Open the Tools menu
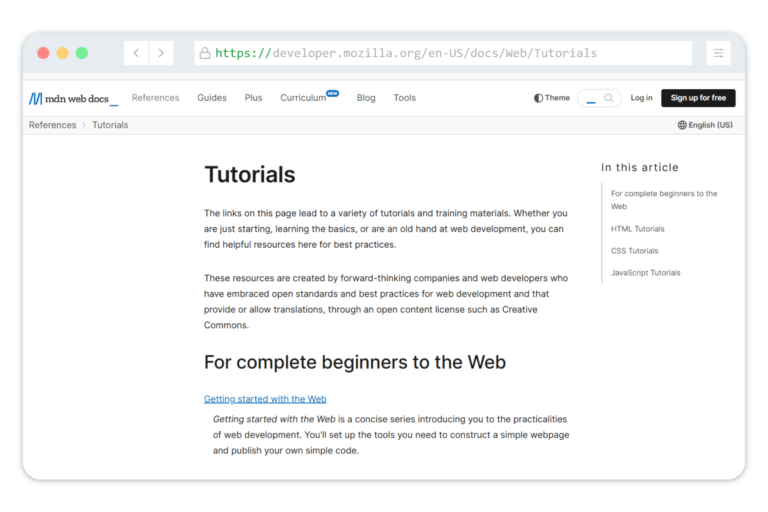Screen dimensions: 768x512 coord(405,98)
